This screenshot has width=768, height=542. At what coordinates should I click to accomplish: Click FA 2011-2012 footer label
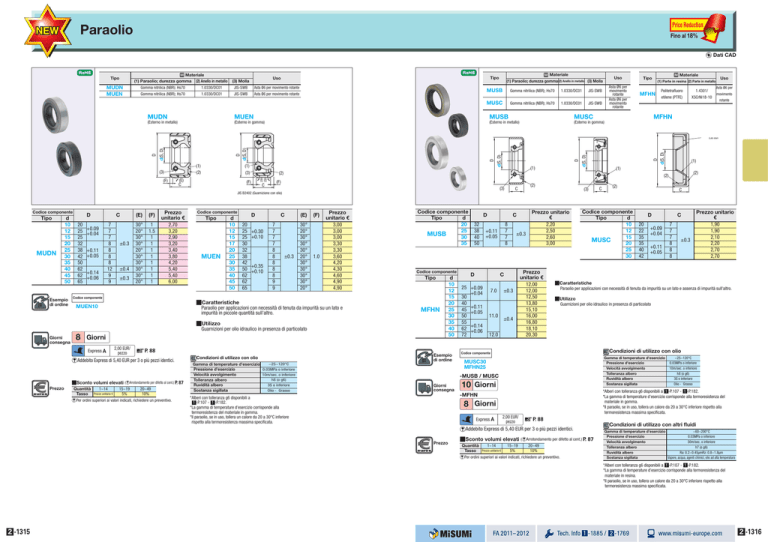511,534
